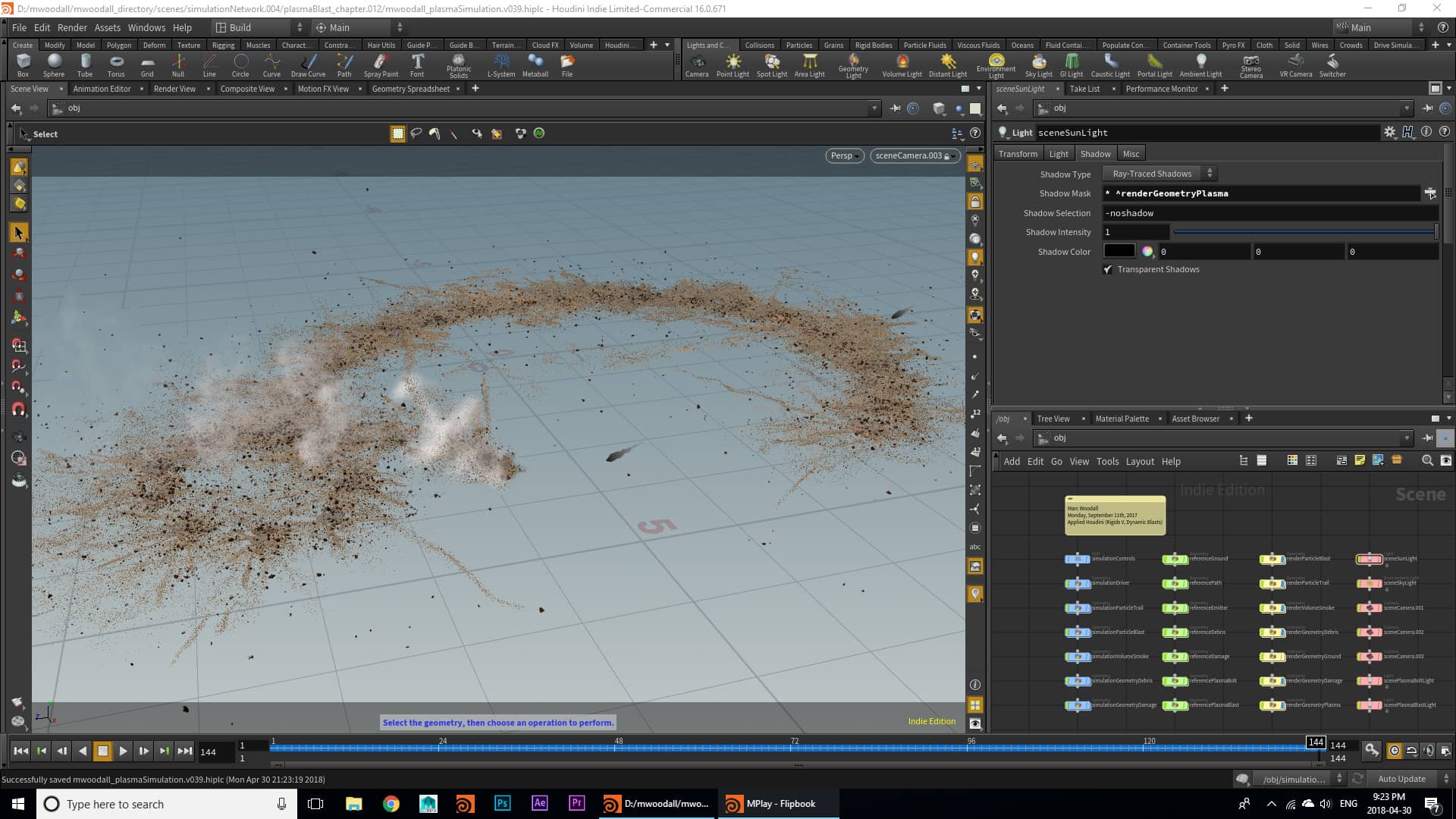
Task: Launch Adobe Premiere from the taskbar
Action: click(576, 803)
